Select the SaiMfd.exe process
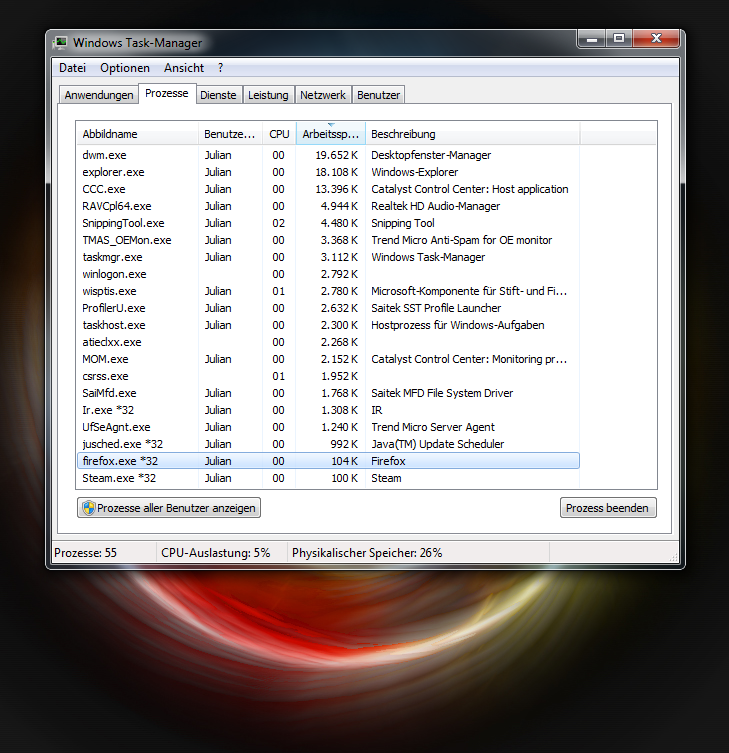The height and width of the screenshot is (753, 729). pyautogui.click(x=328, y=393)
